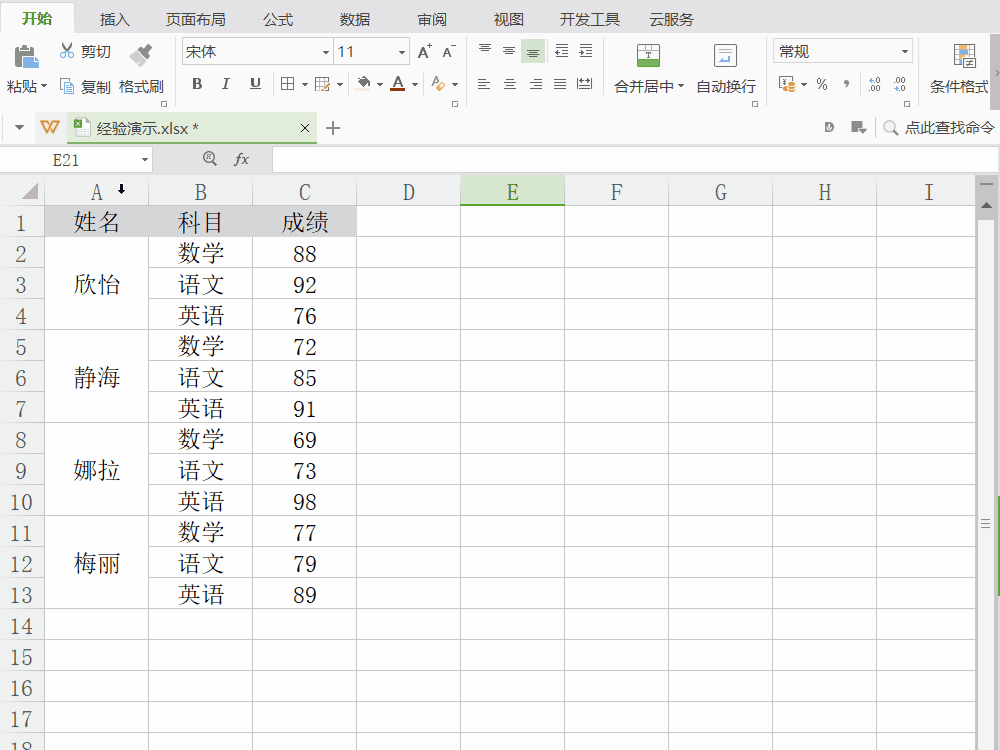The image size is (1000, 750).
Task: Click the Format Painter (格式刷) brush icon
Action: [141, 55]
